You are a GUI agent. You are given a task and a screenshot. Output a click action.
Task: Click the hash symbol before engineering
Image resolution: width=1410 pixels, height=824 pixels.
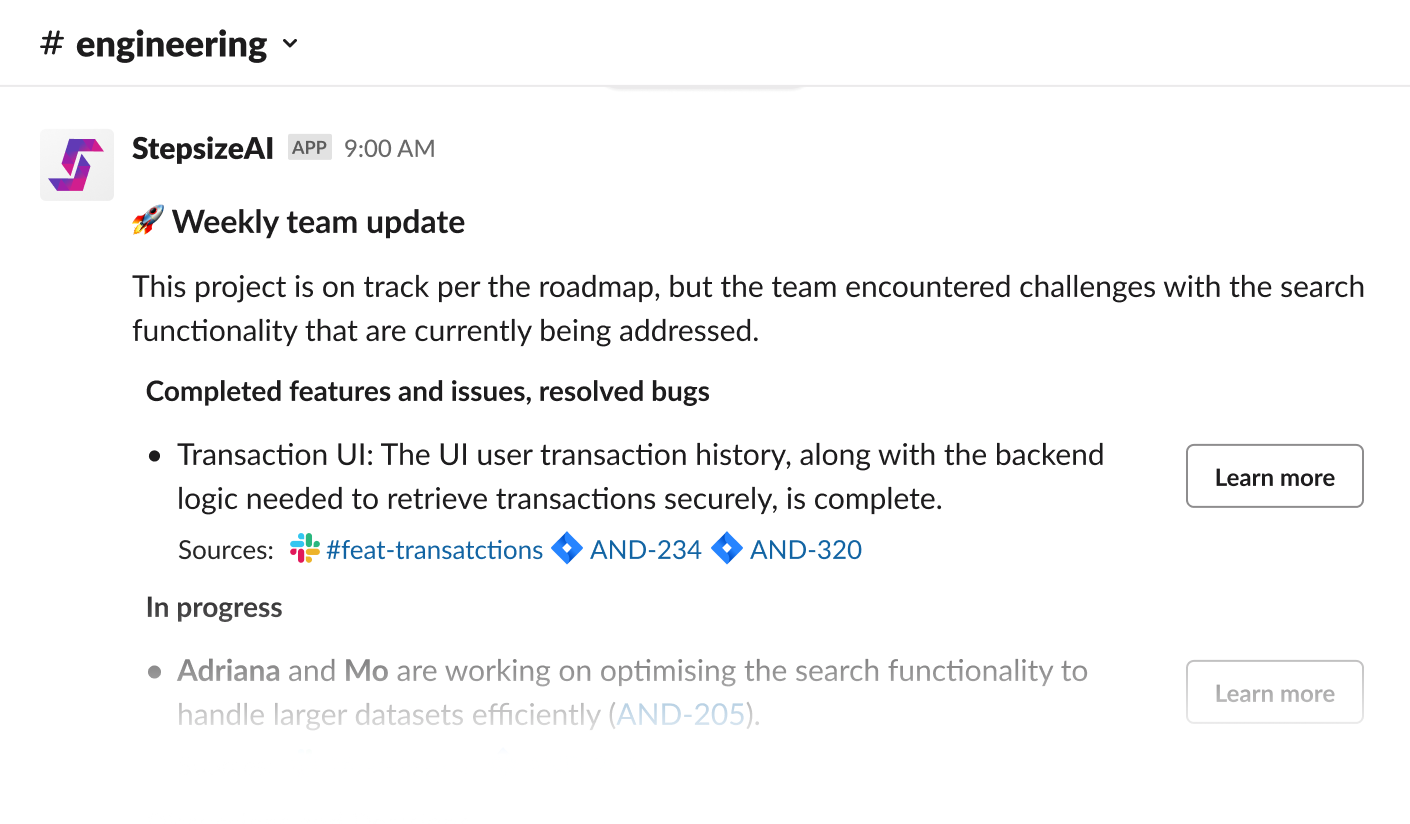(x=52, y=45)
